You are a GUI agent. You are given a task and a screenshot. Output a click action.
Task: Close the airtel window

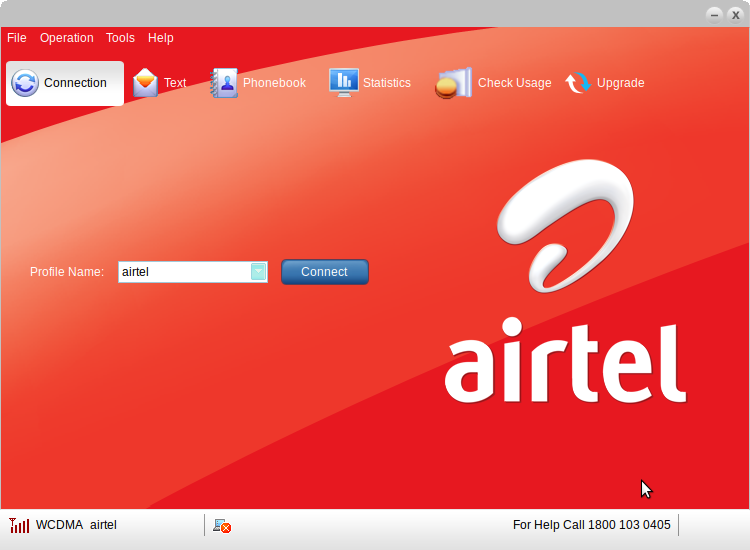(x=736, y=15)
